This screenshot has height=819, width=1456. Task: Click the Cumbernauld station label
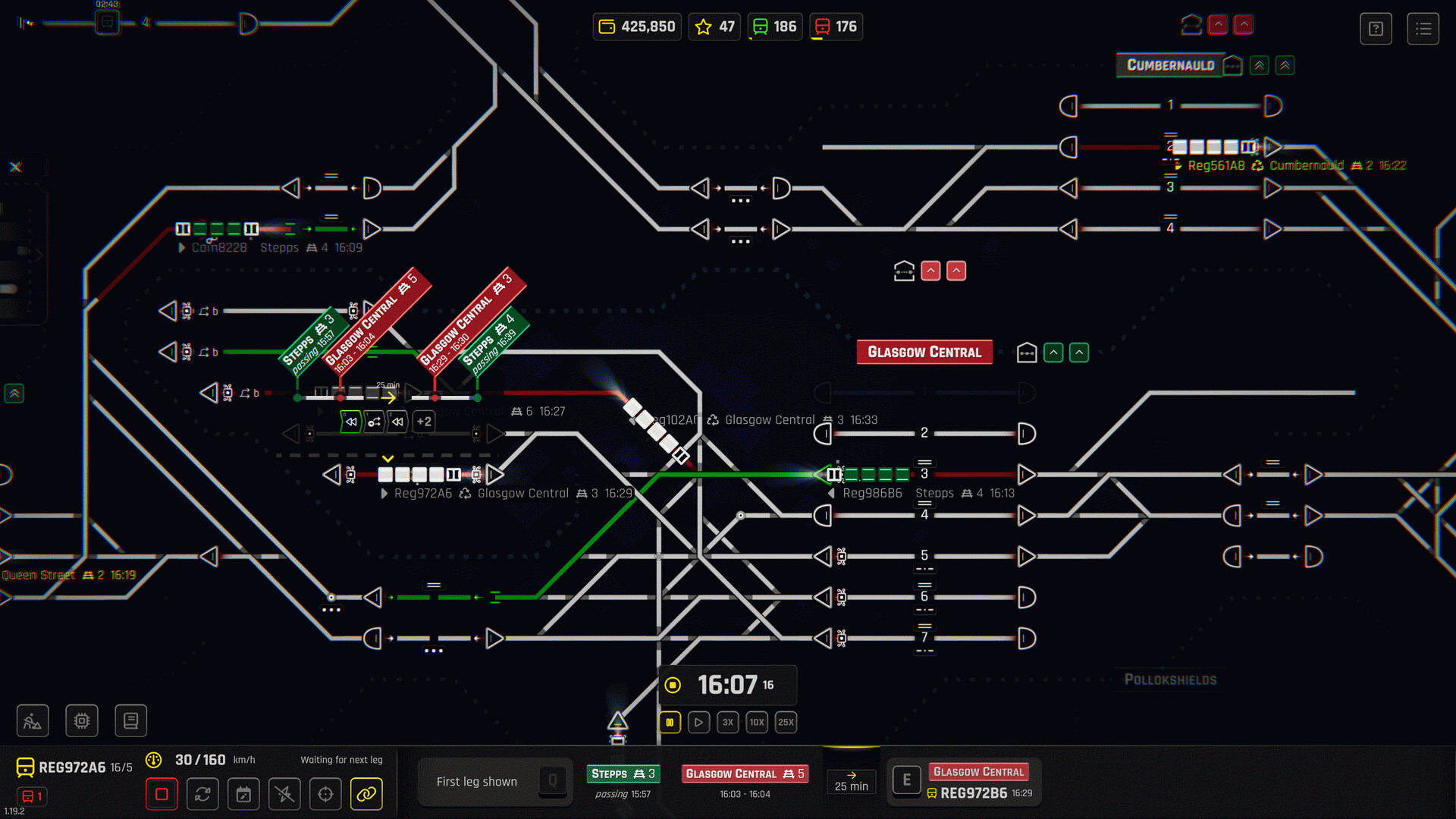coord(1169,65)
